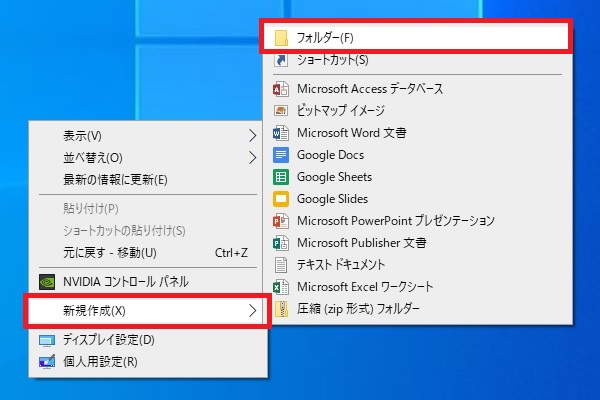Click the Ctrl+Z shortcut label
Image resolution: width=600 pixels, height=400 pixels.
point(231,253)
